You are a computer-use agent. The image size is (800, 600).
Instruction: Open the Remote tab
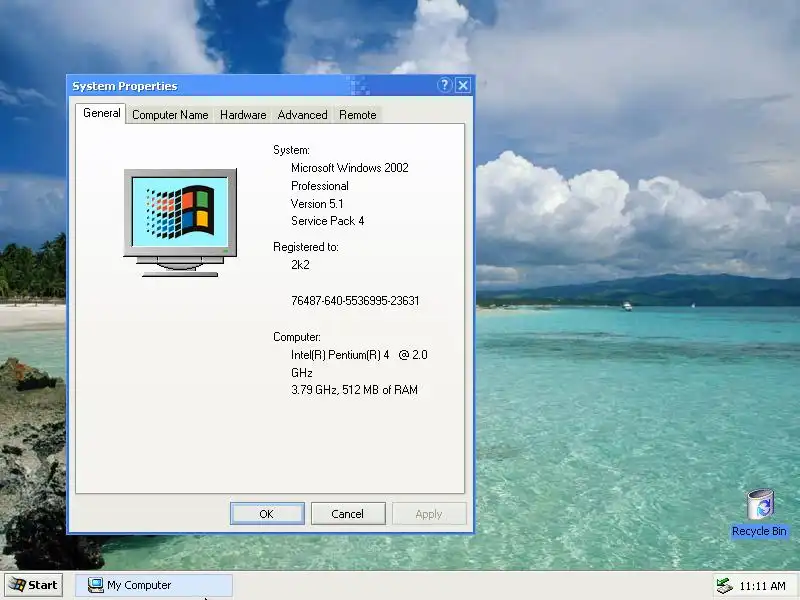(x=358, y=115)
